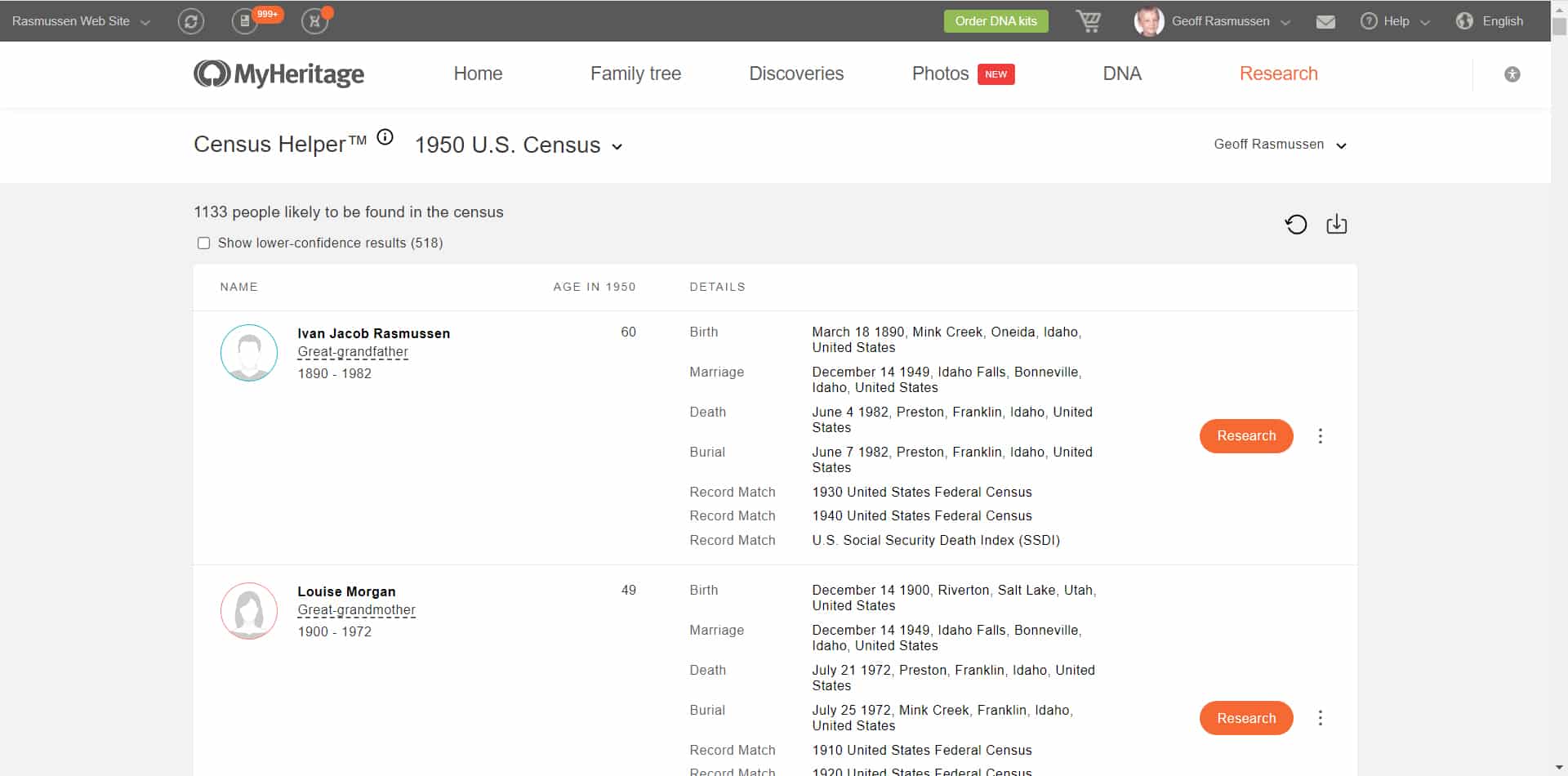Click Louise's lifespan '1900 - 1972'
1568x776 pixels.
334,631
